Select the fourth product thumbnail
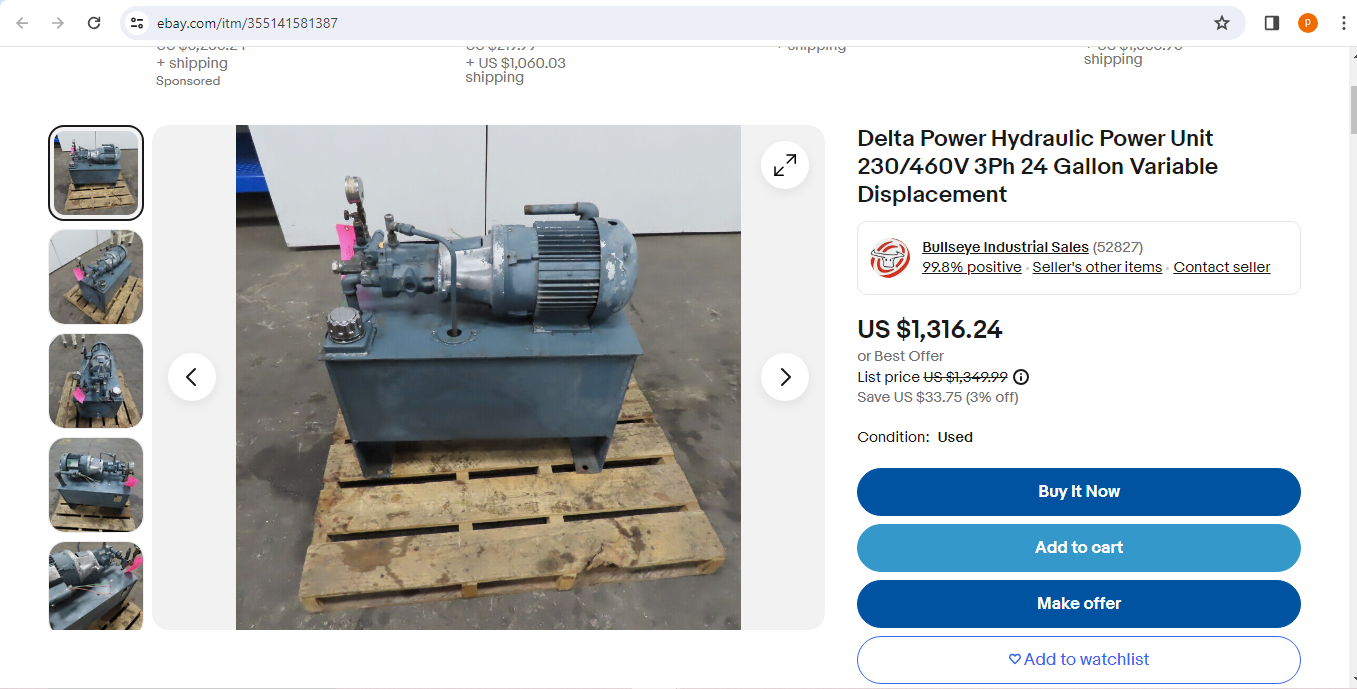The image size is (1357, 689). 96,485
